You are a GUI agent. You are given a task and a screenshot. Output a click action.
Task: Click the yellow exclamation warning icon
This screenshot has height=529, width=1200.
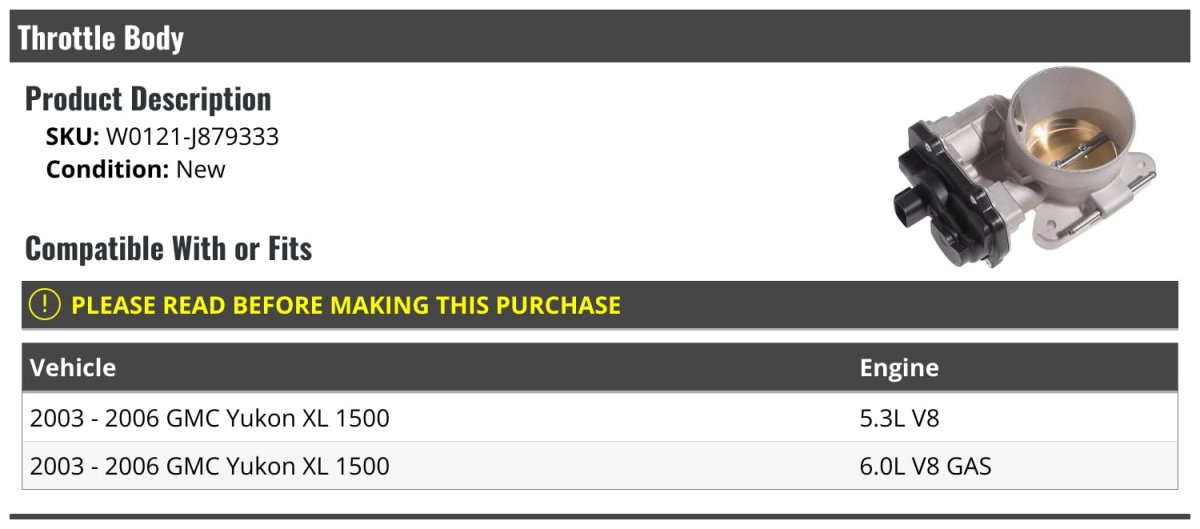(44, 305)
